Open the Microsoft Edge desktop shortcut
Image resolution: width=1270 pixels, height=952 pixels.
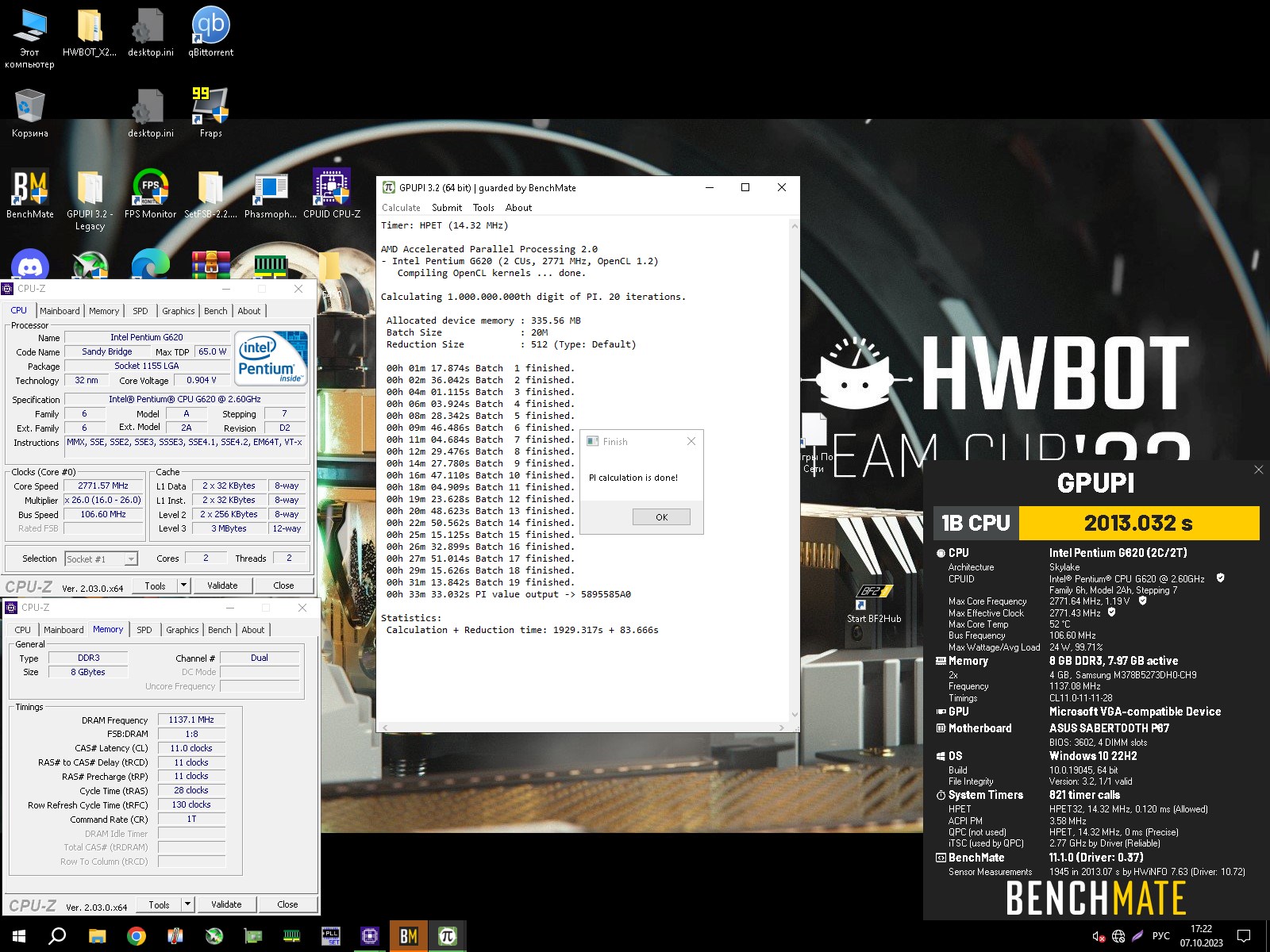(x=150, y=264)
